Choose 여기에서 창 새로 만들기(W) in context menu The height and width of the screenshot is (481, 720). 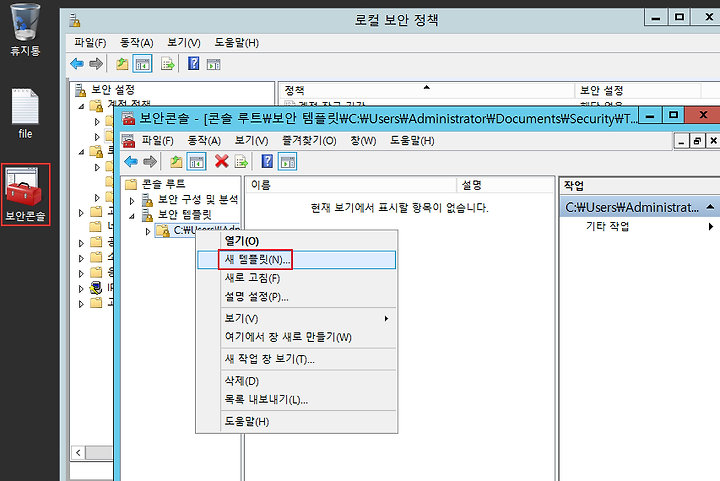[297, 337]
